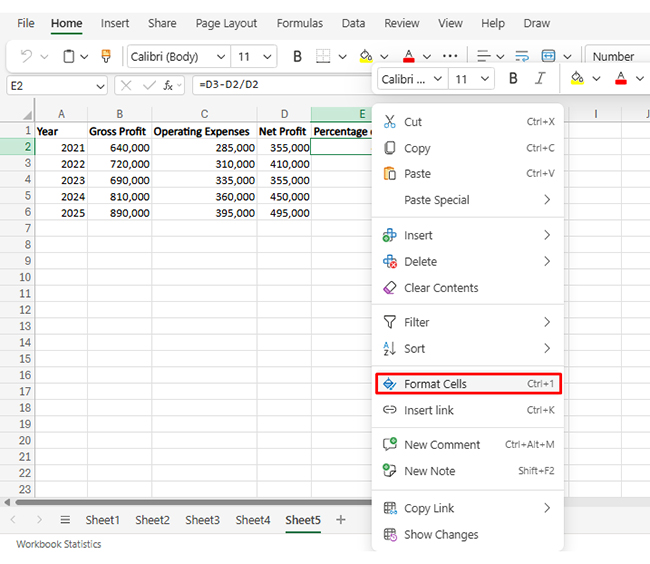Click previous sheet navigation arrow
650x564 pixels.
[x=13, y=520]
